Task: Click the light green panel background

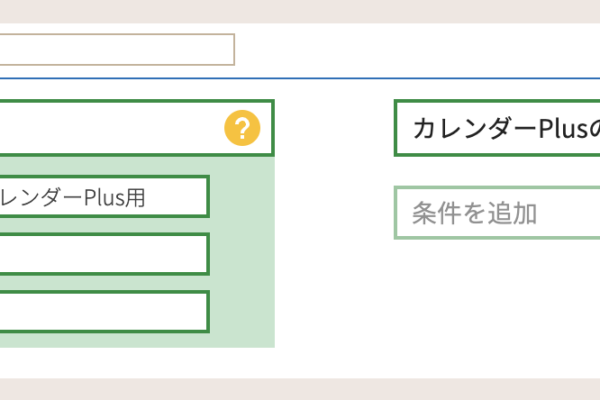Action: click(x=242, y=255)
